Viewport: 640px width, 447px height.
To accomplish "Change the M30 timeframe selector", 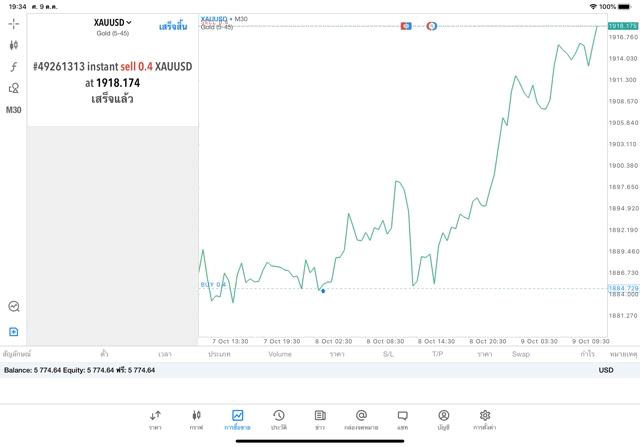I will (14, 110).
